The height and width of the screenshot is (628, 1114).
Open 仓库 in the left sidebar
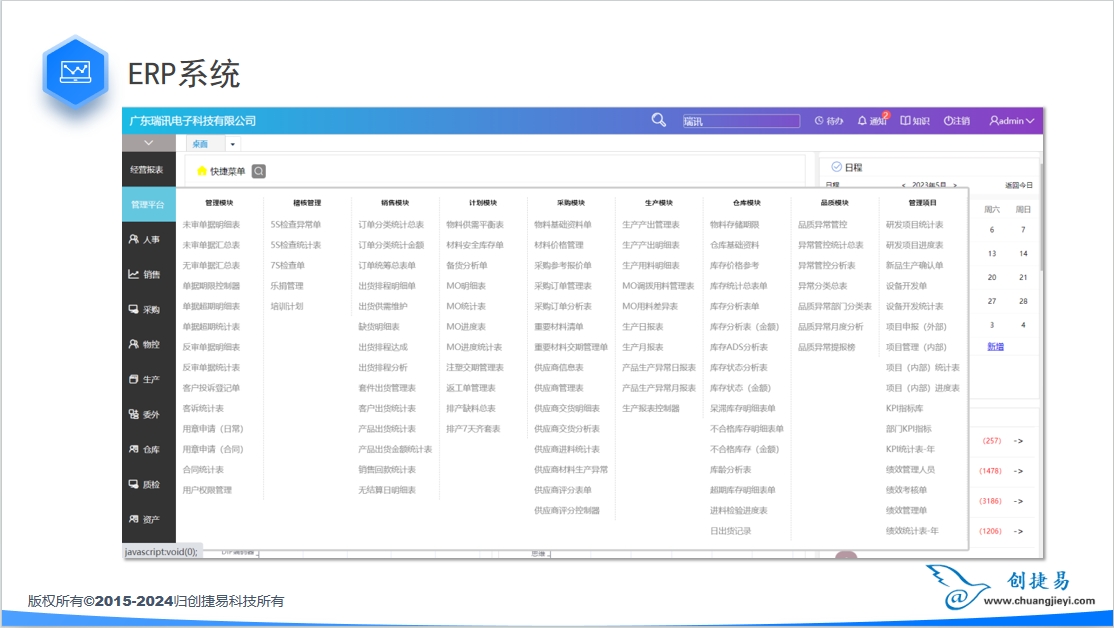[144, 450]
